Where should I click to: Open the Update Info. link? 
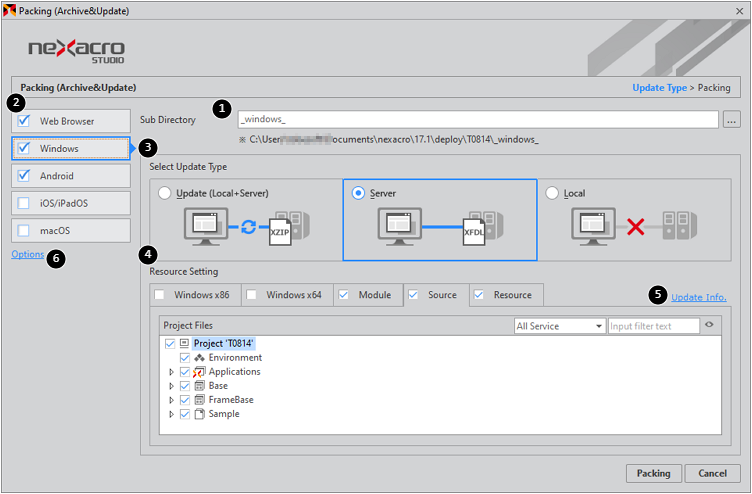(x=698, y=297)
